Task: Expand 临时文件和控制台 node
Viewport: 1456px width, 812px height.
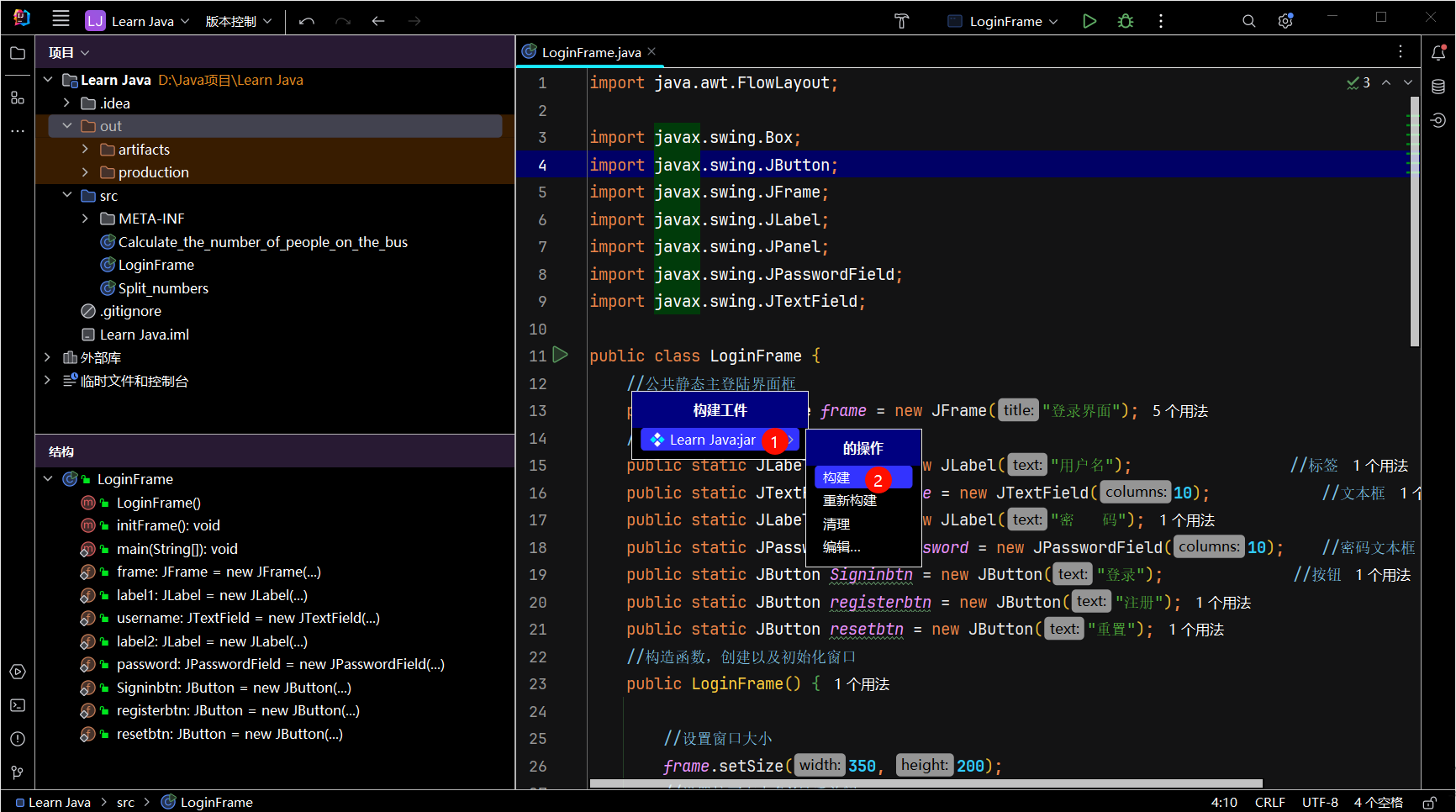Action: 48,380
